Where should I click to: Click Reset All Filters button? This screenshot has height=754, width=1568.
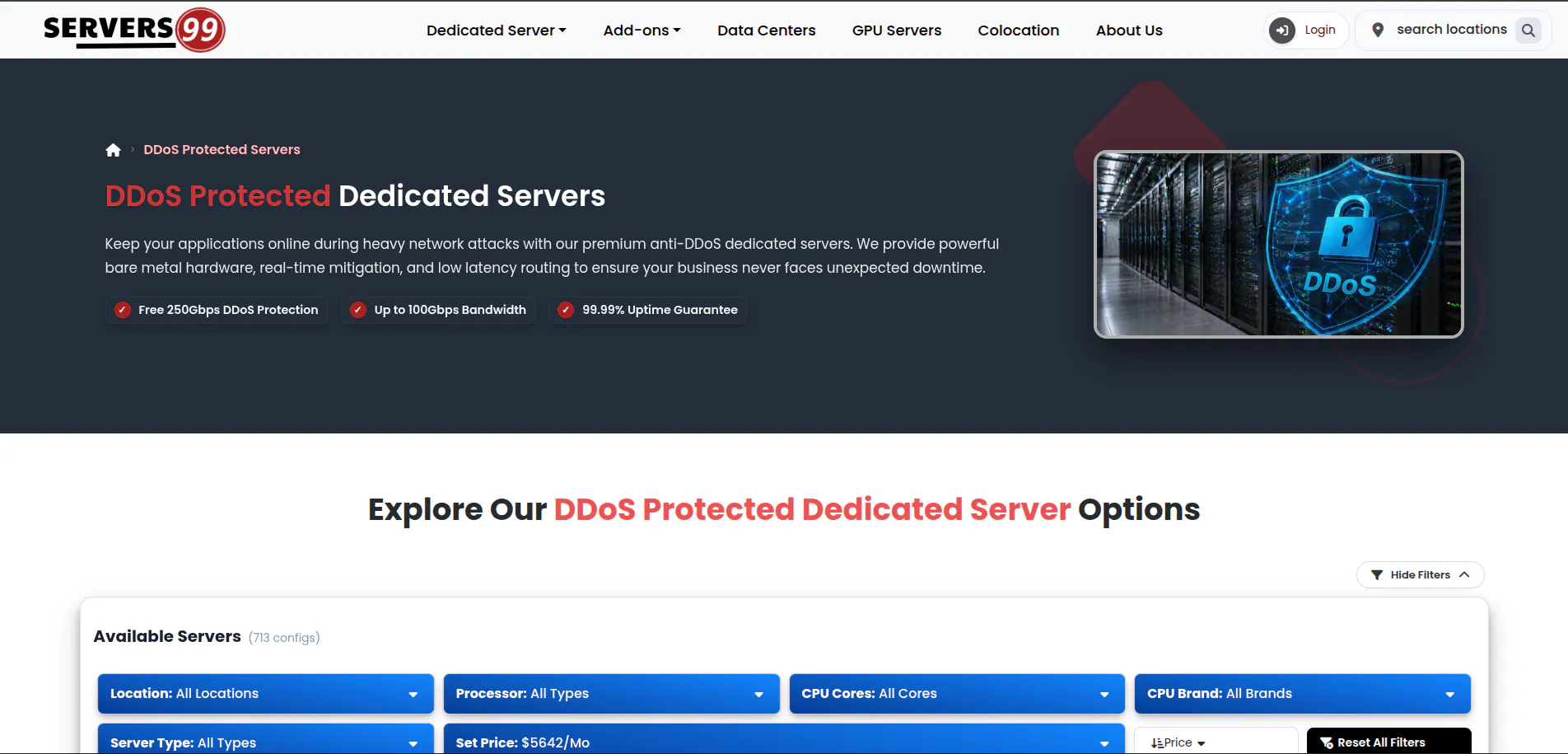[1388, 741]
